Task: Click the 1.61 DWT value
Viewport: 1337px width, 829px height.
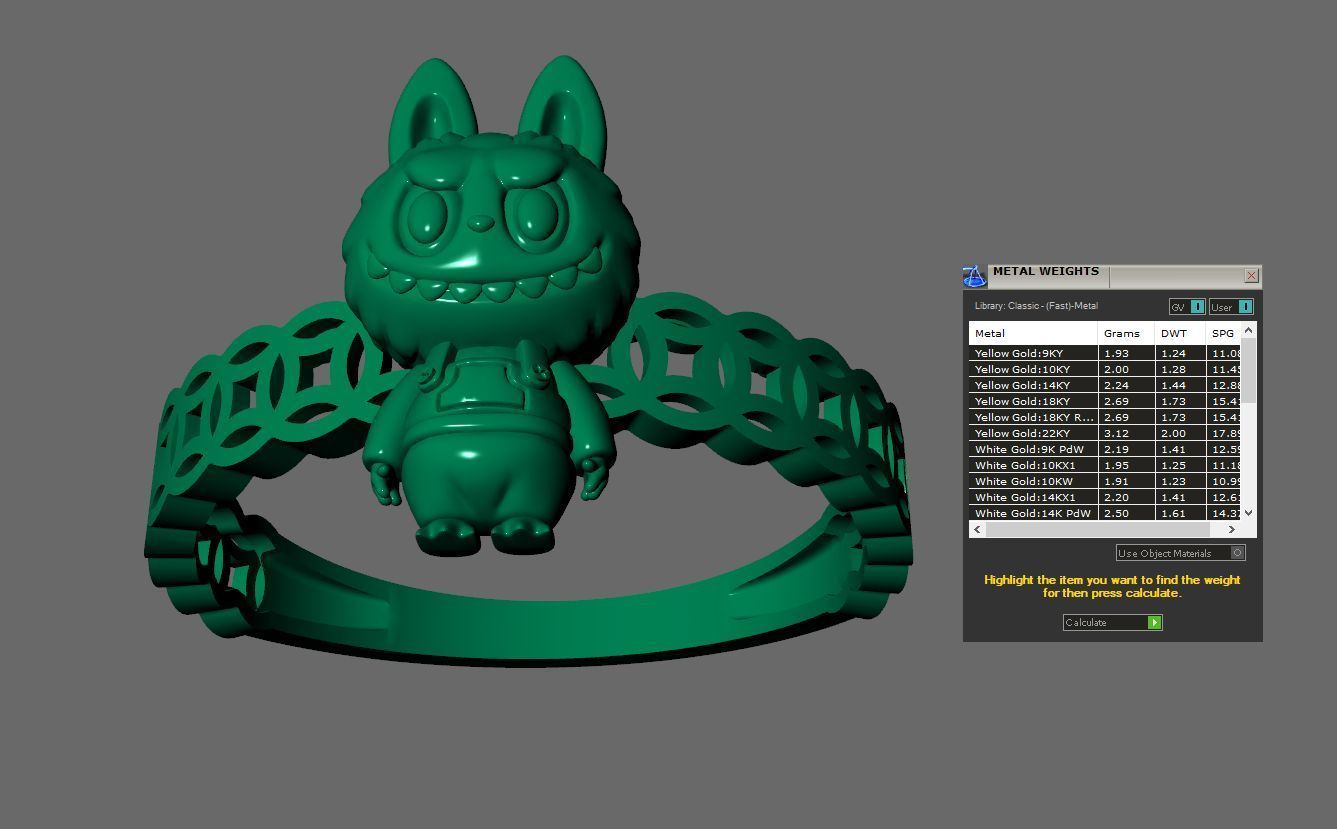Action: click(x=1173, y=513)
